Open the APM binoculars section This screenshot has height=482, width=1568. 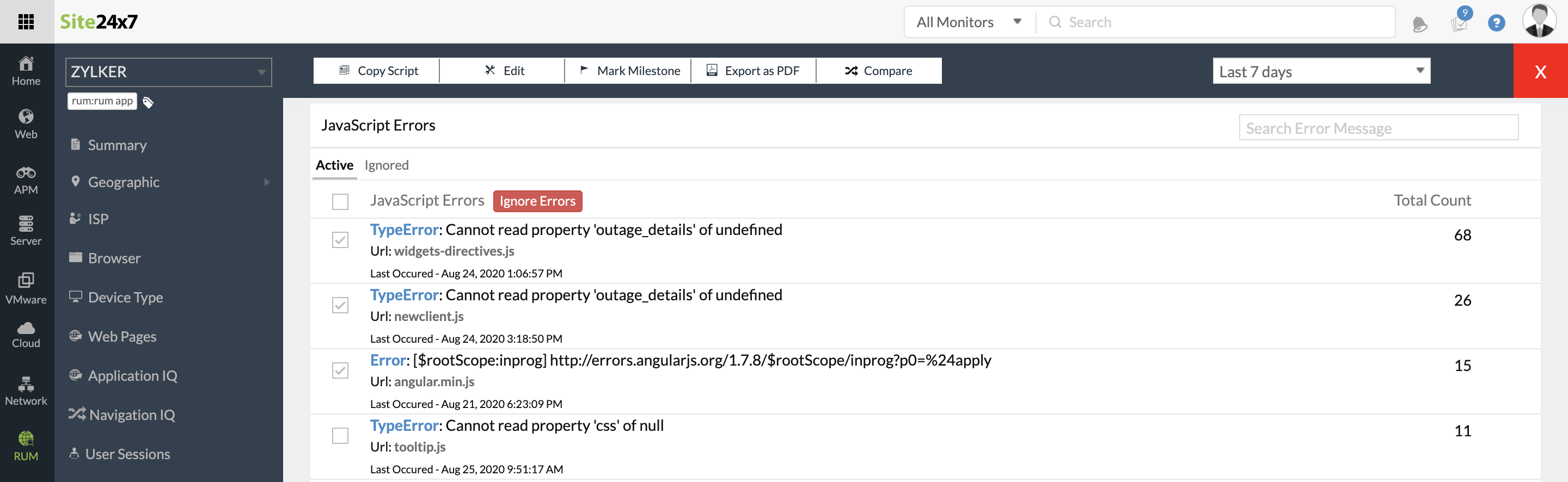[x=26, y=180]
